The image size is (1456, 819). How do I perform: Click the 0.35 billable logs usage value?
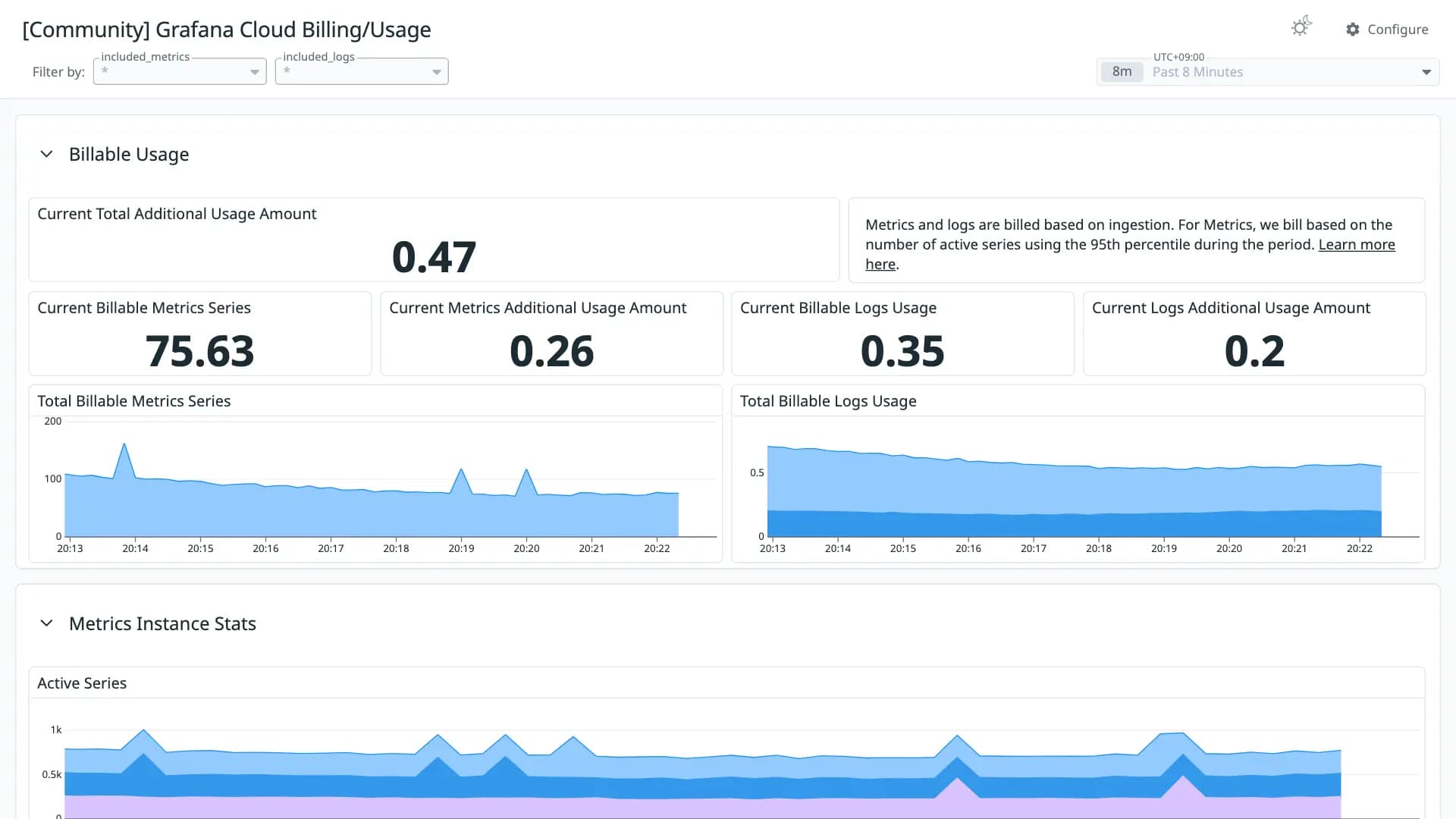(902, 351)
